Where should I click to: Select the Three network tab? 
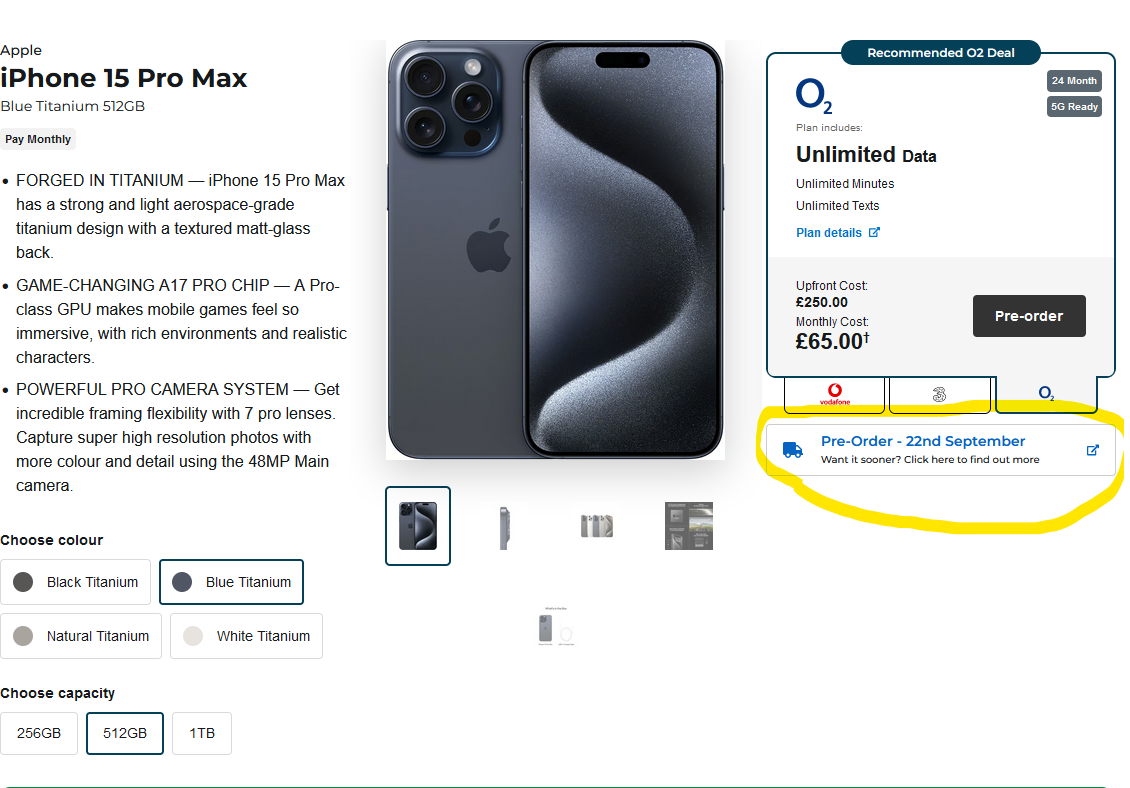pyautogui.click(x=940, y=394)
